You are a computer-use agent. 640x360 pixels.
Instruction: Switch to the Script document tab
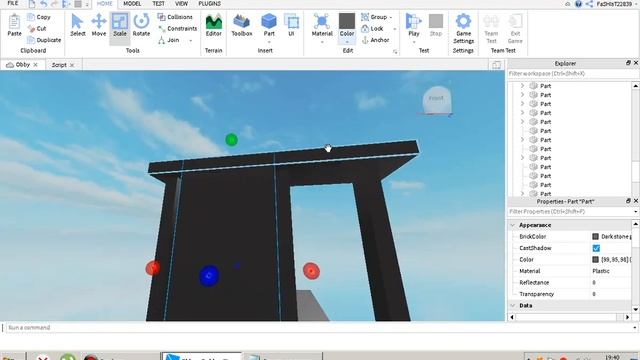coord(59,65)
